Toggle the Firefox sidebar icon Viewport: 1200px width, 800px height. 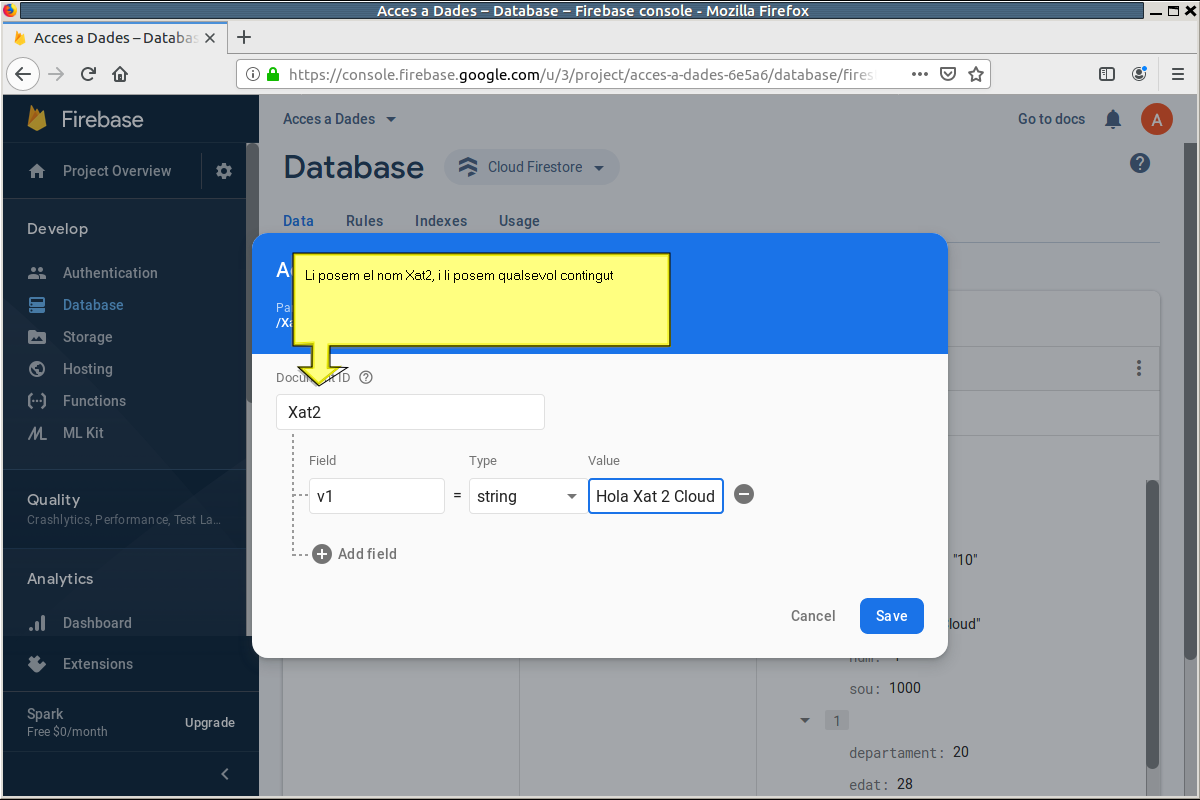click(x=1107, y=74)
